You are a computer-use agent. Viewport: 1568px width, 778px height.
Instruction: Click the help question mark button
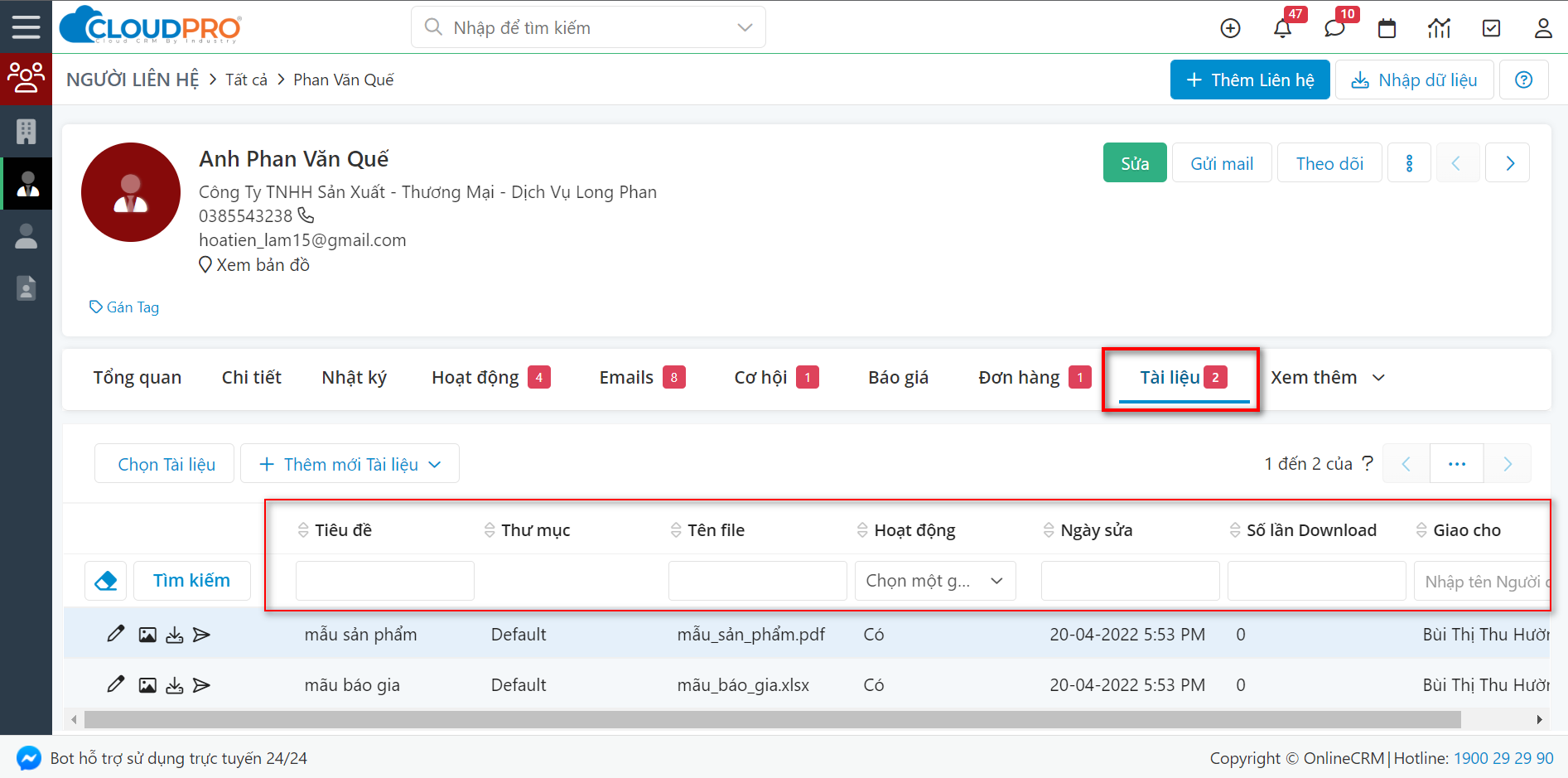click(1523, 80)
